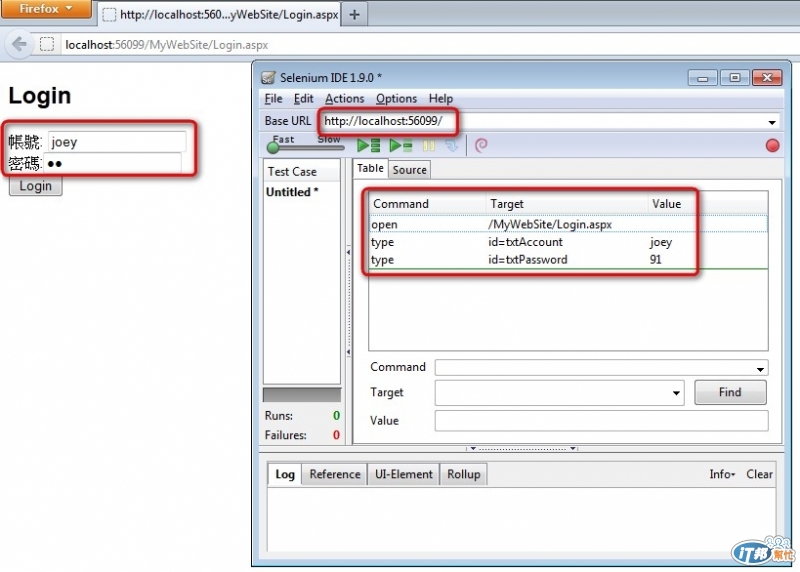Open the Info filter dropdown

722,475
